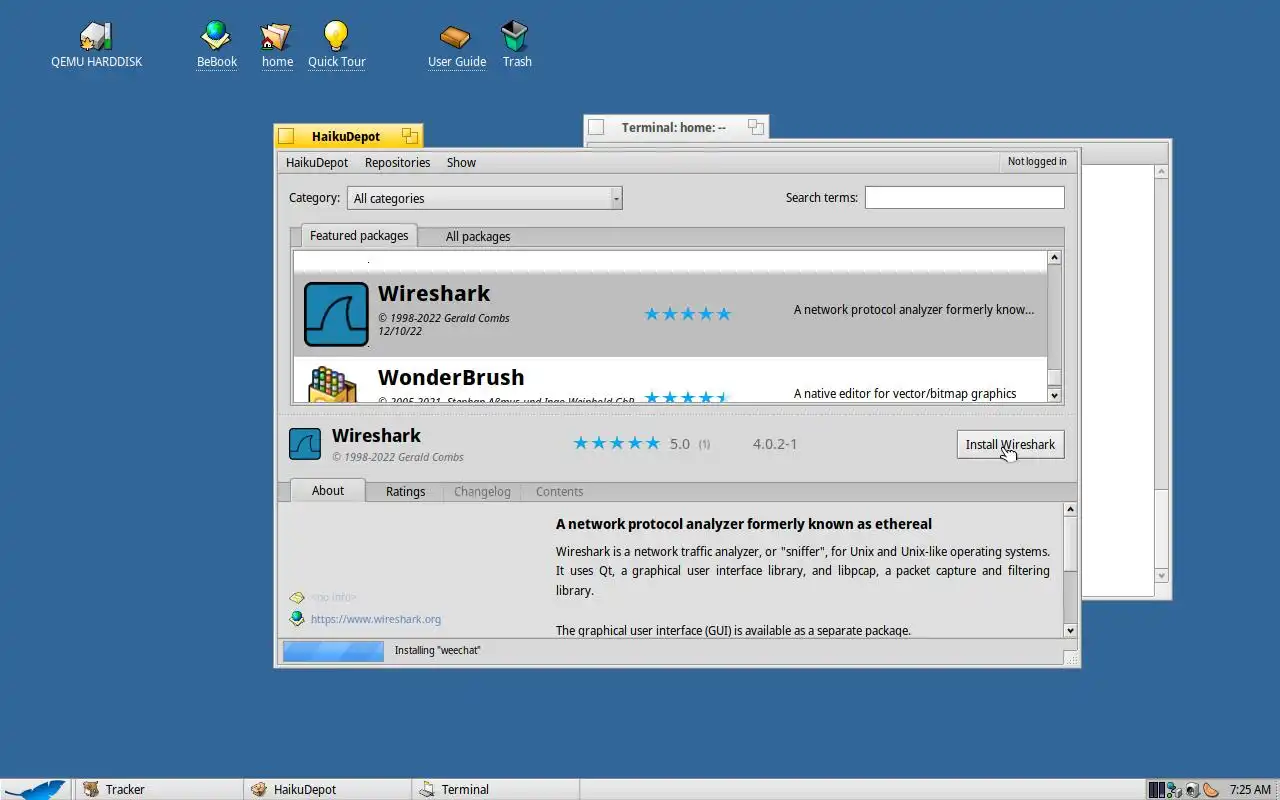Select the About tab
The width and height of the screenshot is (1280, 800).
click(328, 491)
